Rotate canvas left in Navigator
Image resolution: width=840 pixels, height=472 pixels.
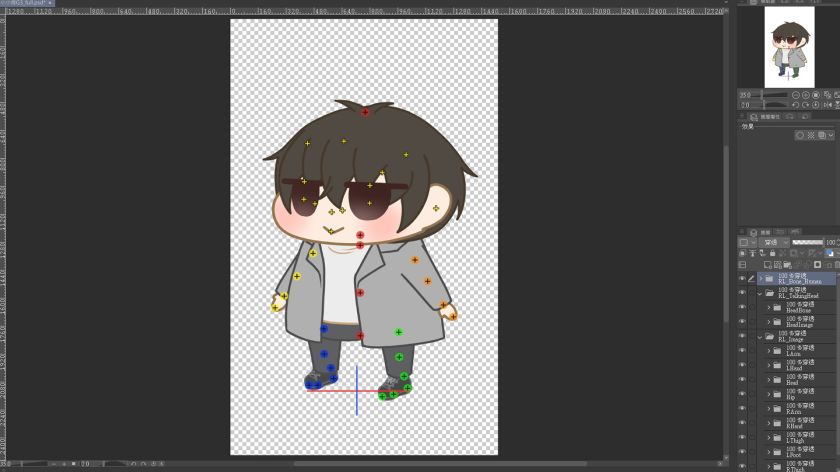[796, 105]
